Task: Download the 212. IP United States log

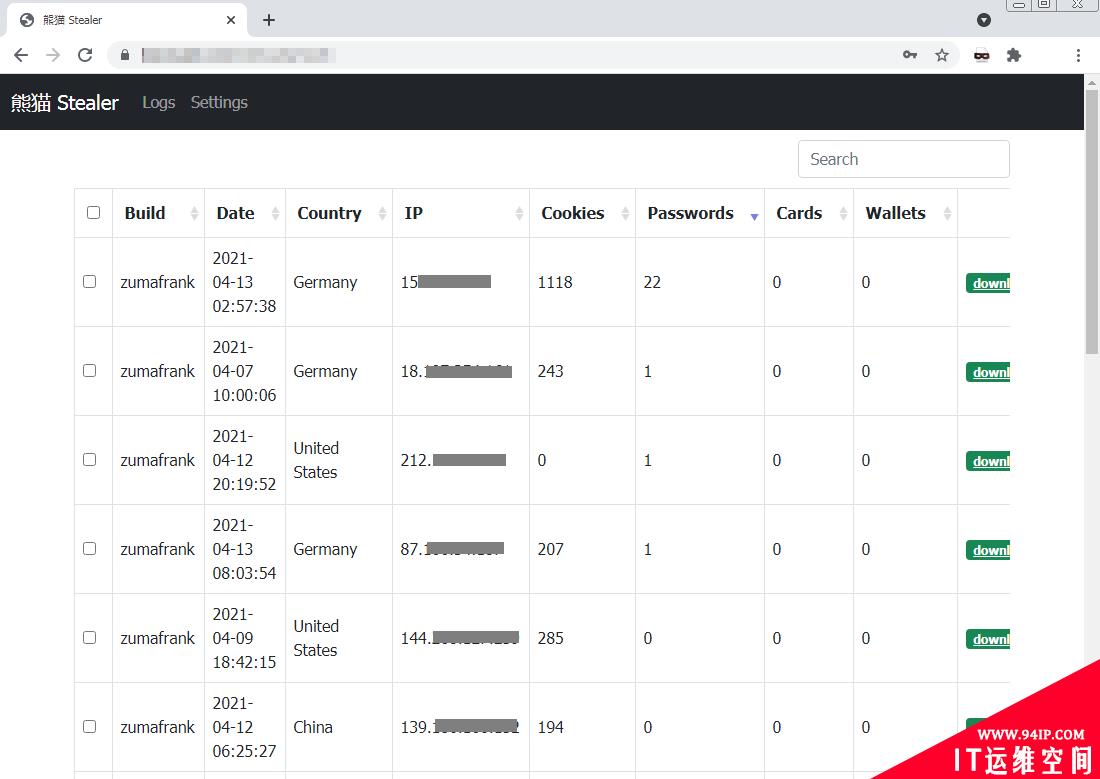Action: (x=988, y=461)
